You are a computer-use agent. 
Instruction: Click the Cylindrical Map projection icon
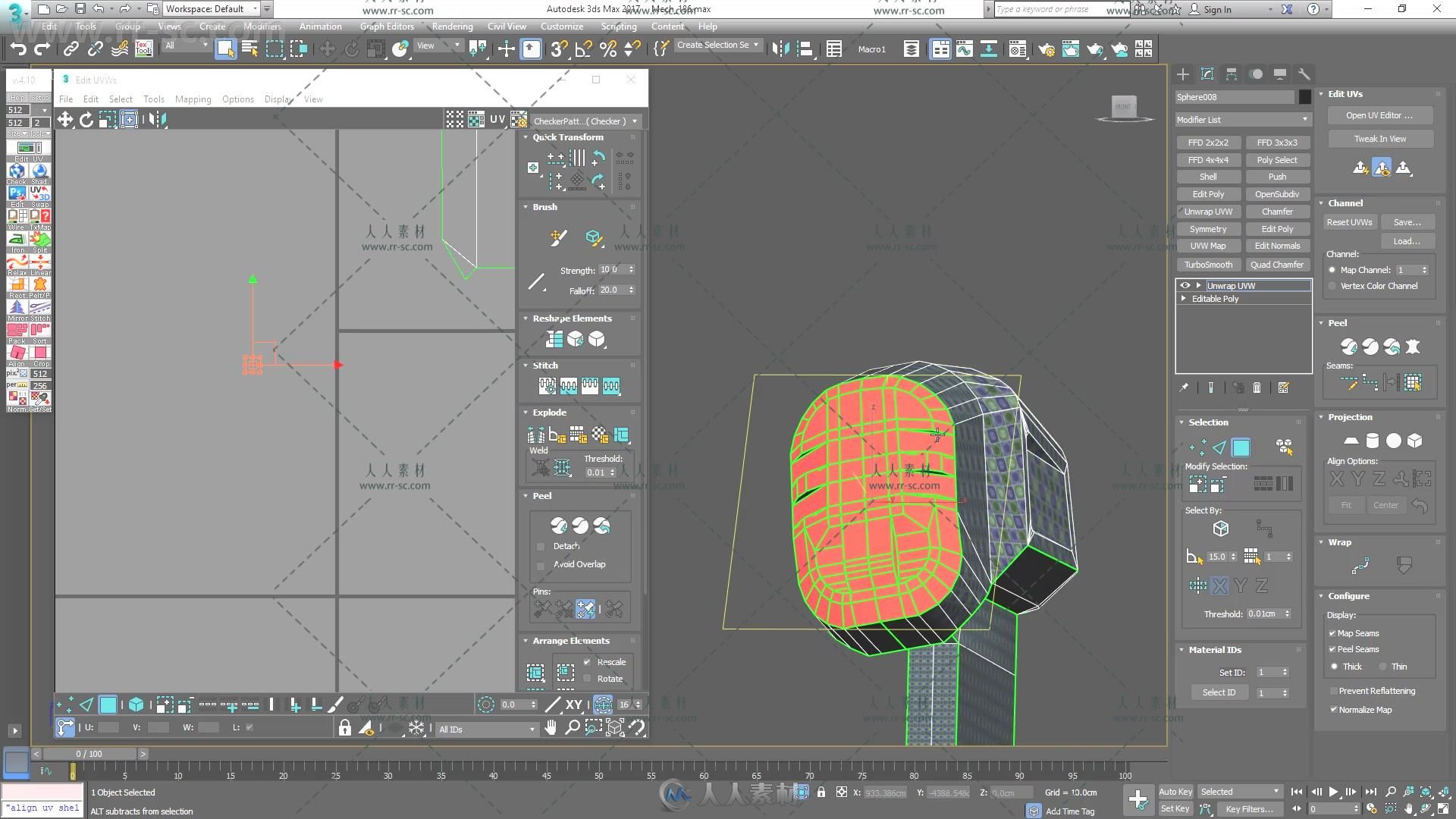(x=1372, y=441)
